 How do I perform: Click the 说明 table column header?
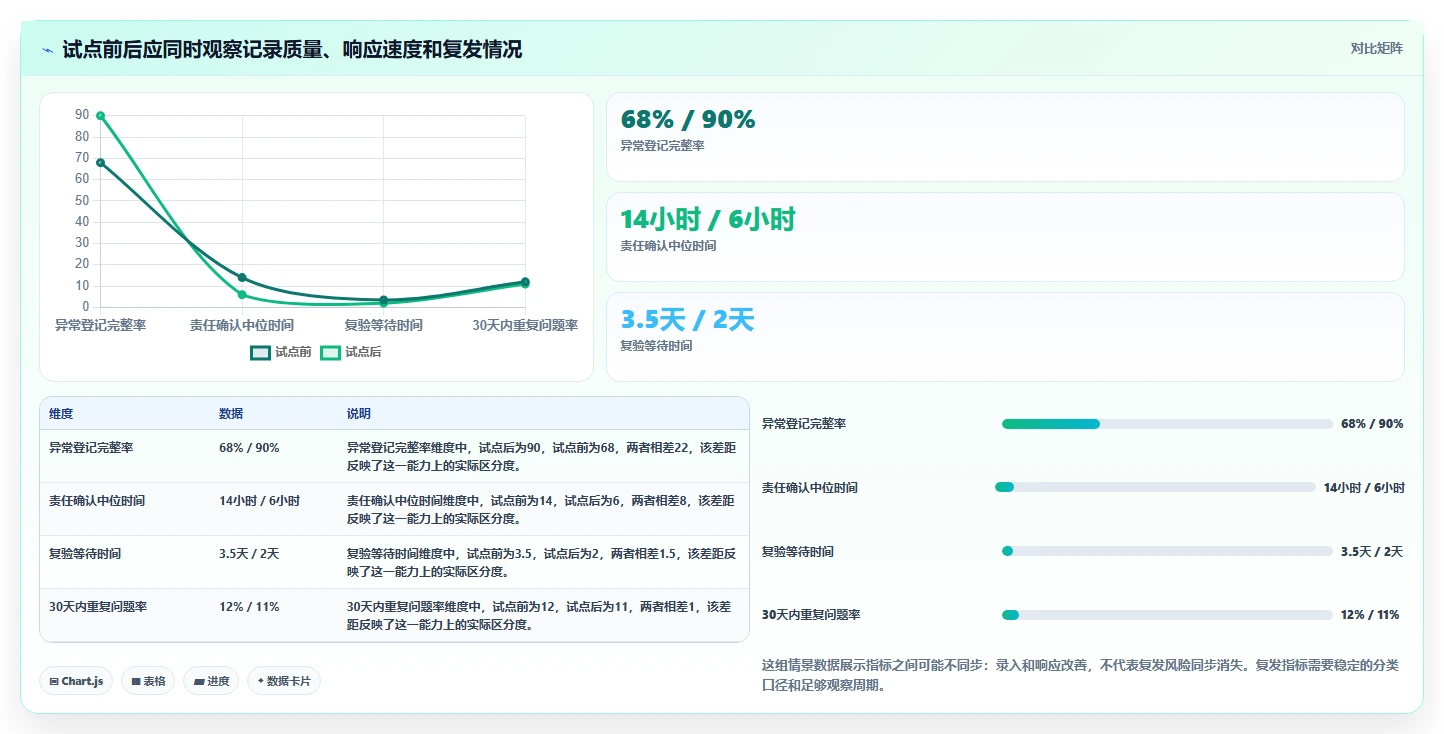pyautogui.click(x=543, y=414)
